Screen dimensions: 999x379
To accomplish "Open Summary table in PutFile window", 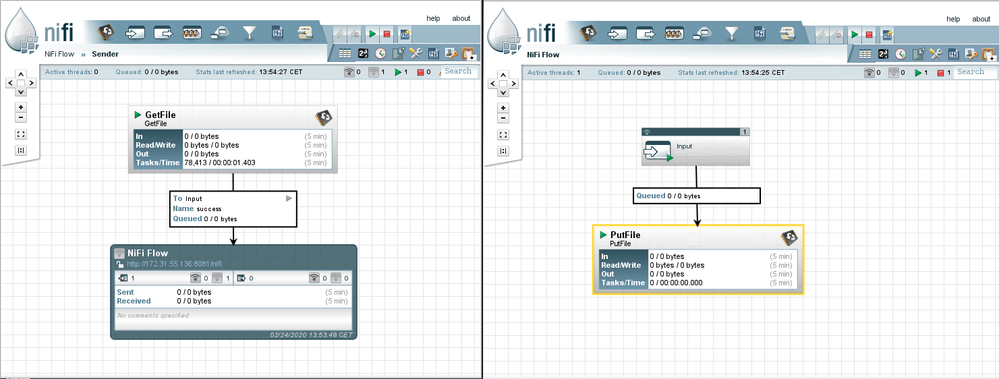I will coord(865,54).
